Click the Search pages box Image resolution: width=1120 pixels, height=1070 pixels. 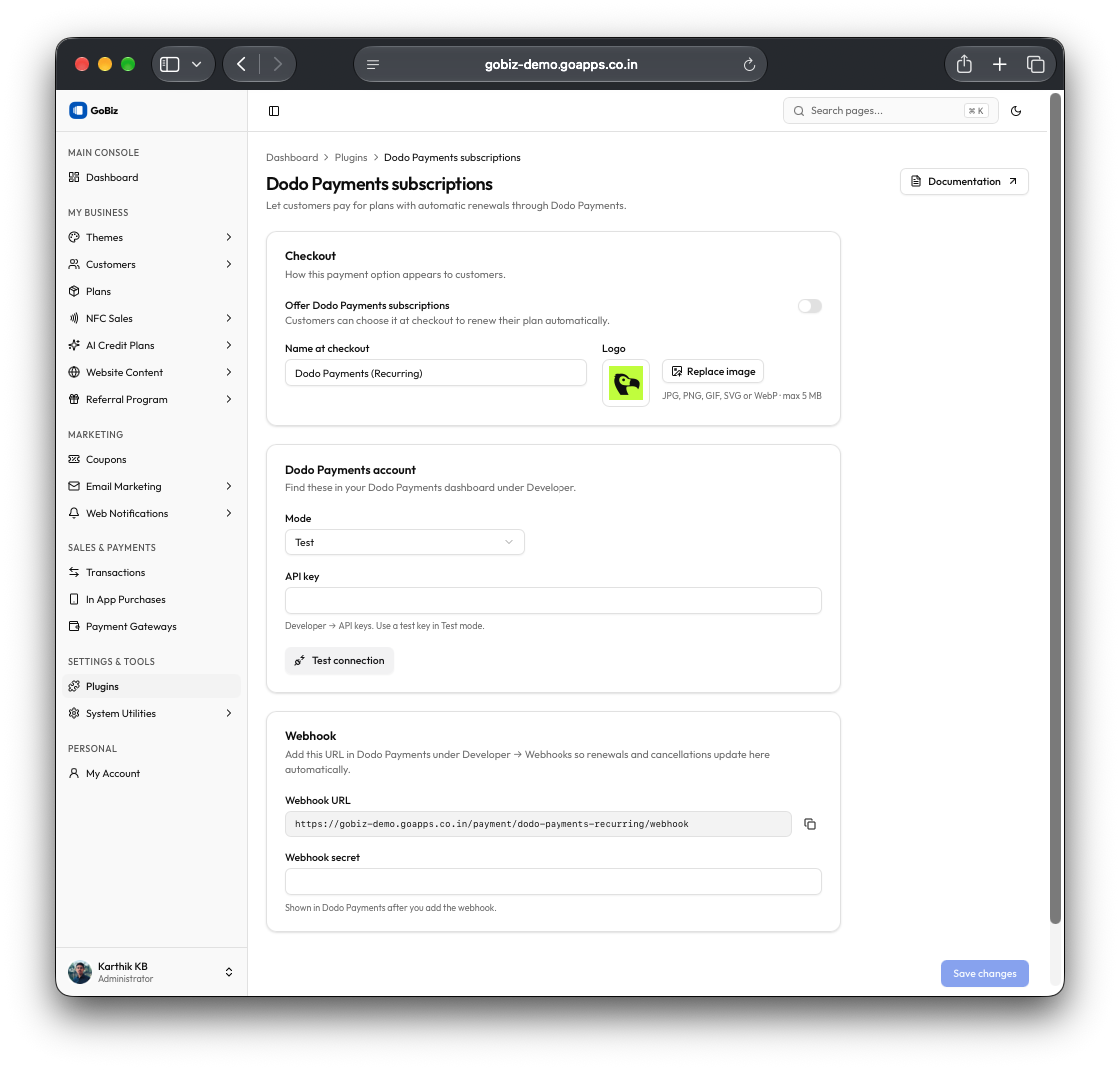(891, 111)
